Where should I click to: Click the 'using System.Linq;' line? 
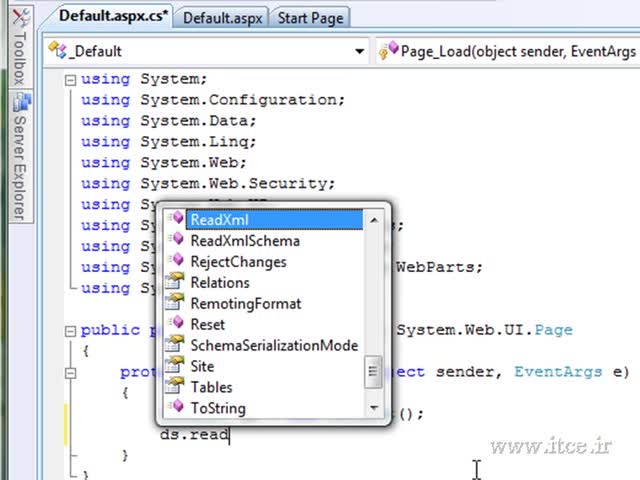tap(169, 142)
